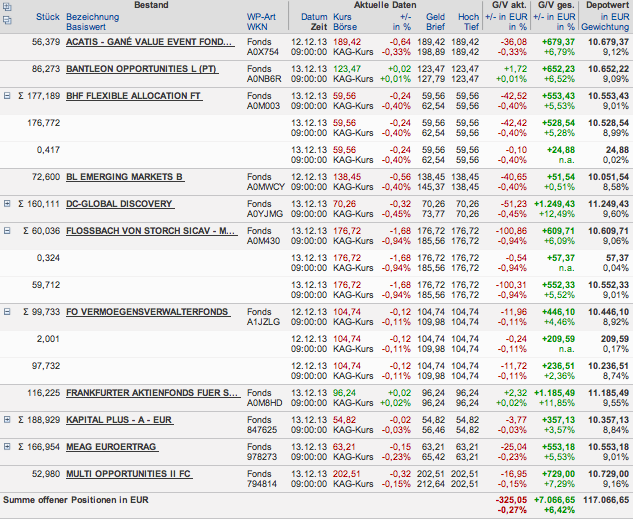This screenshot has width=633, height=519.
Task: Sort by the Datum column header
Action: click(314, 17)
